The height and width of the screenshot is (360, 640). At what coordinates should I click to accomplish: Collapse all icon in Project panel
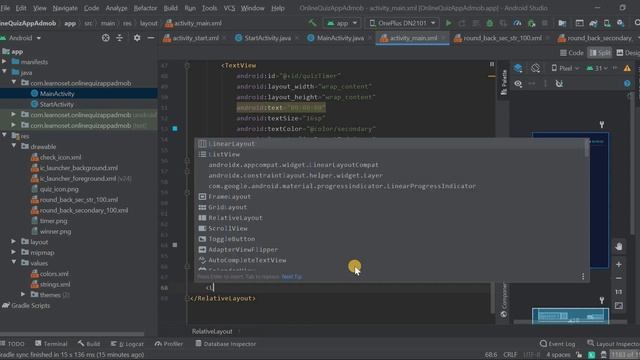[x=120, y=38]
